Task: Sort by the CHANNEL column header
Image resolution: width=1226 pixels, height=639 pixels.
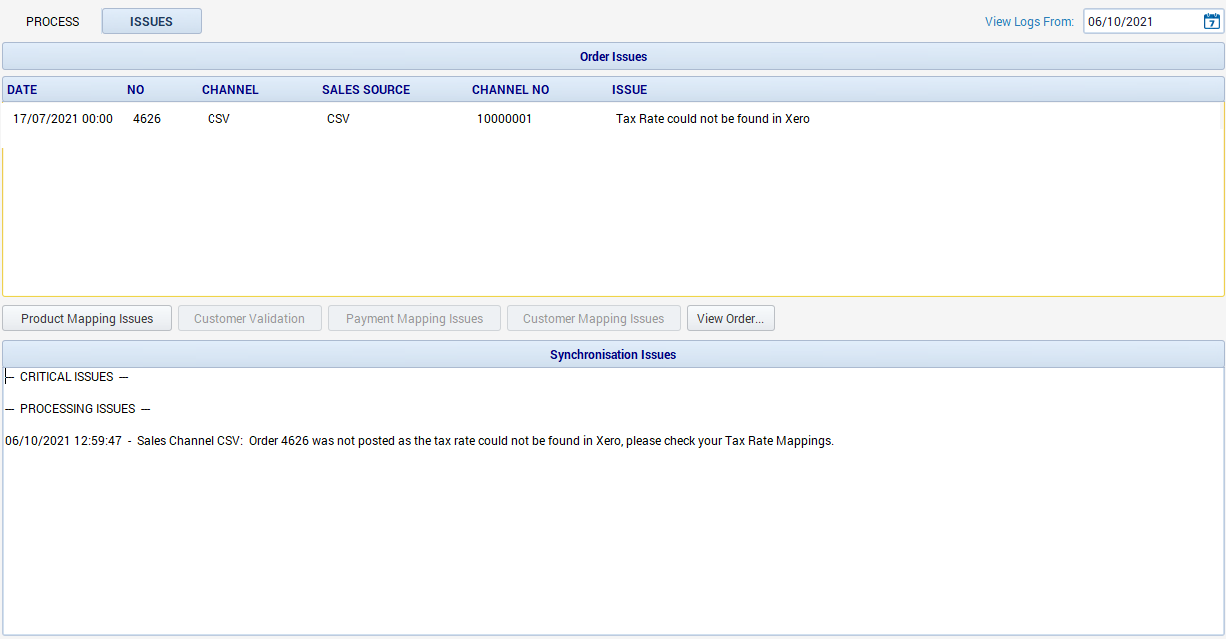Action: pyautogui.click(x=230, y=90)
